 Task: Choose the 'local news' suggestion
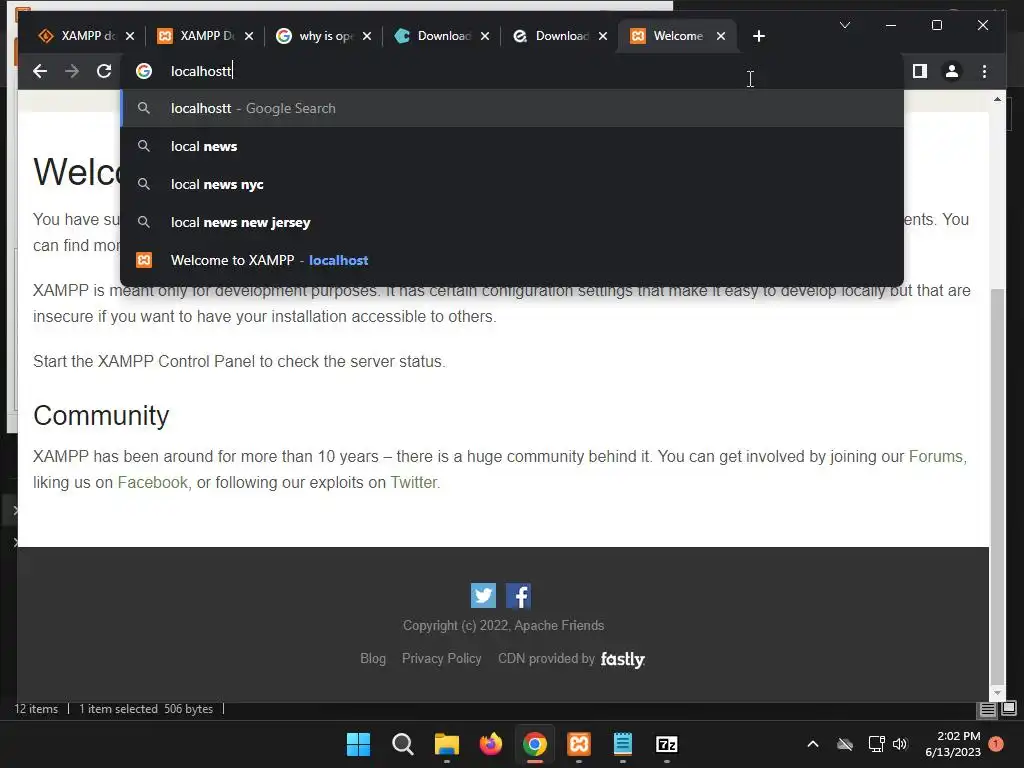(512, 146)
